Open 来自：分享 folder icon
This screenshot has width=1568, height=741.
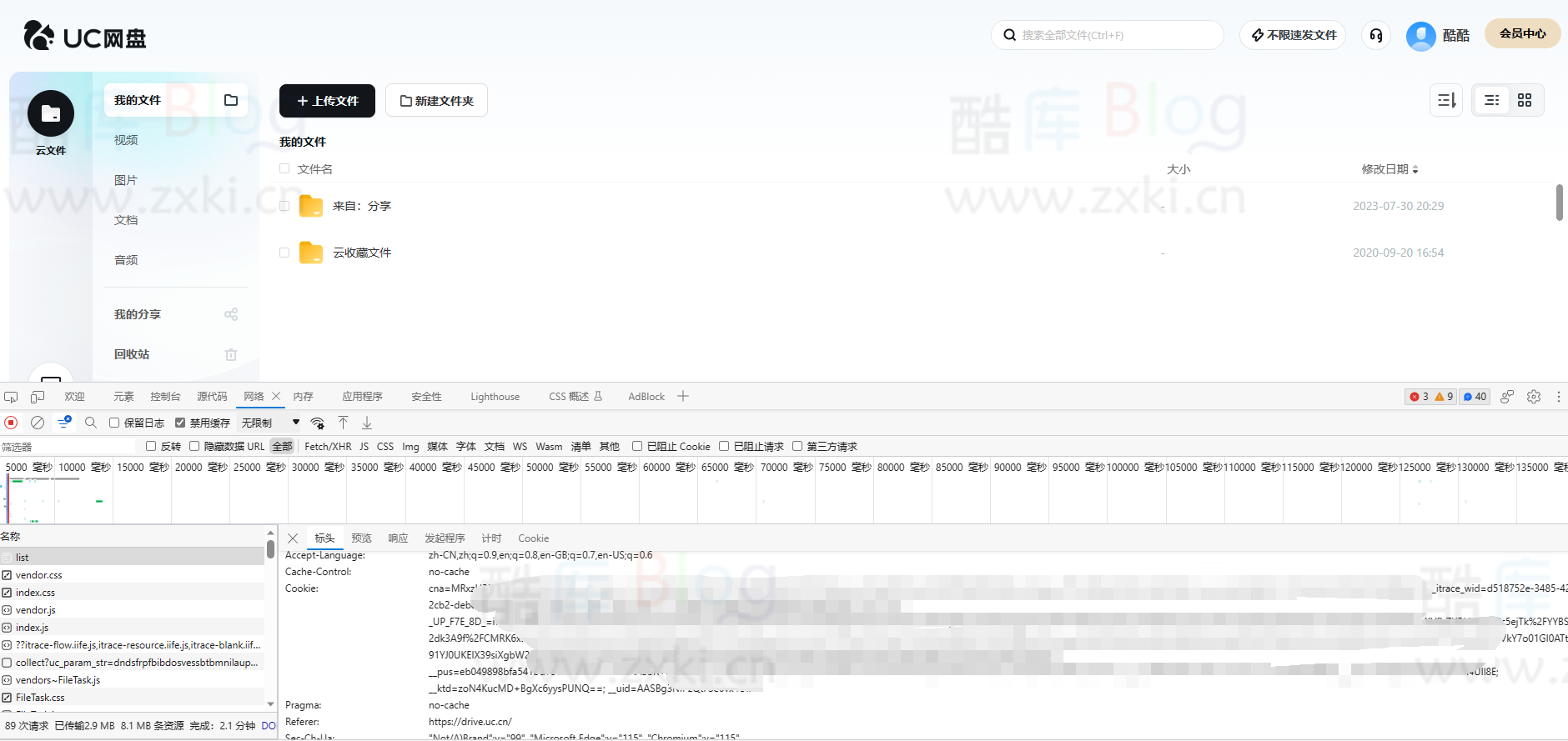311,206
